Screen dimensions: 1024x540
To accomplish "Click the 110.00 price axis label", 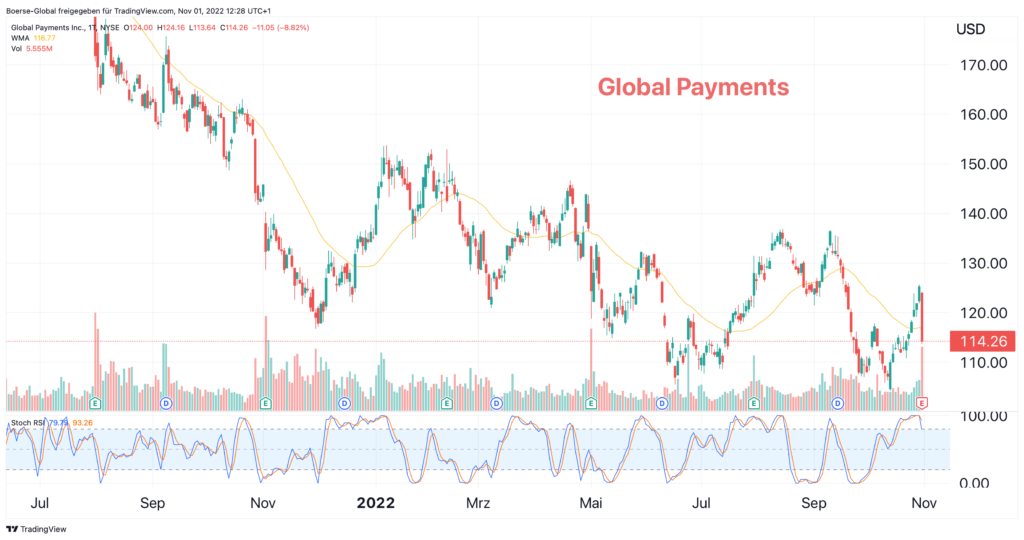I will (x=984, y=362).
